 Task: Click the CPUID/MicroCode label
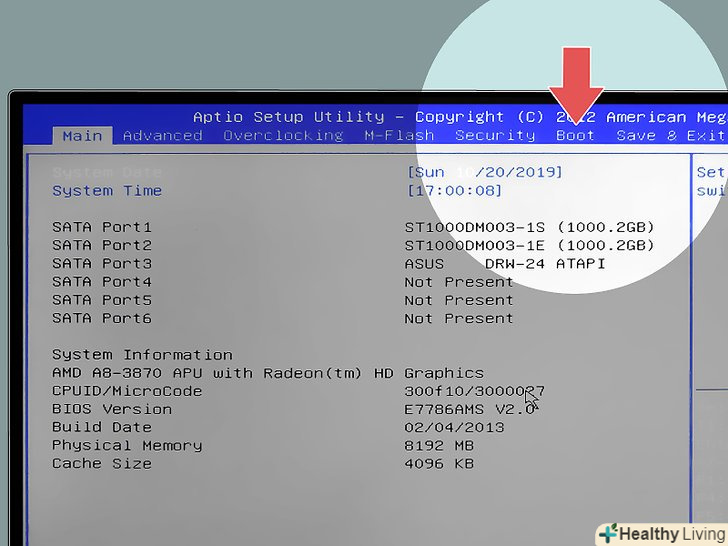127,391
